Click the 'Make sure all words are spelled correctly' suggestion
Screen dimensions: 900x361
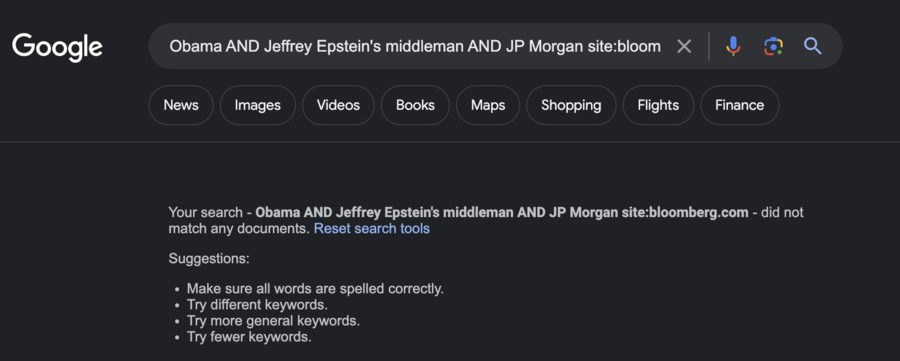click(315, 289)
